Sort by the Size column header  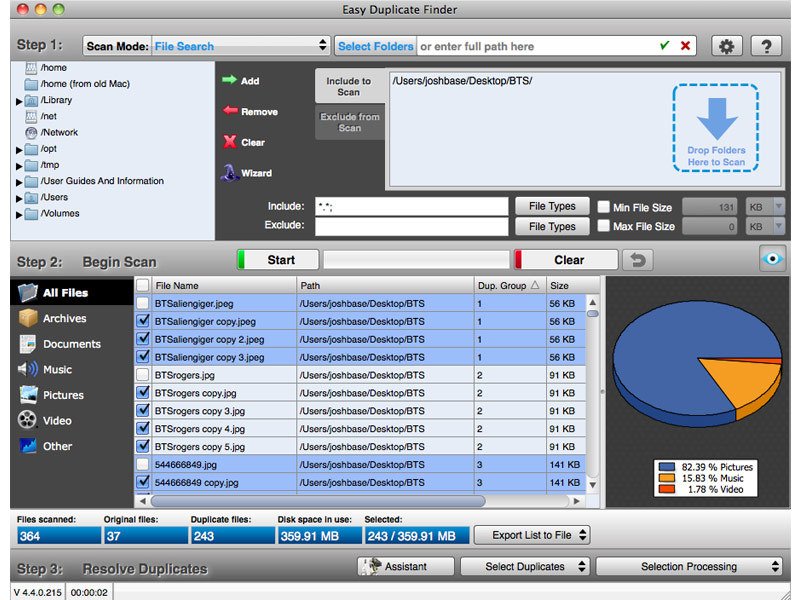click(x=573, y=285)
